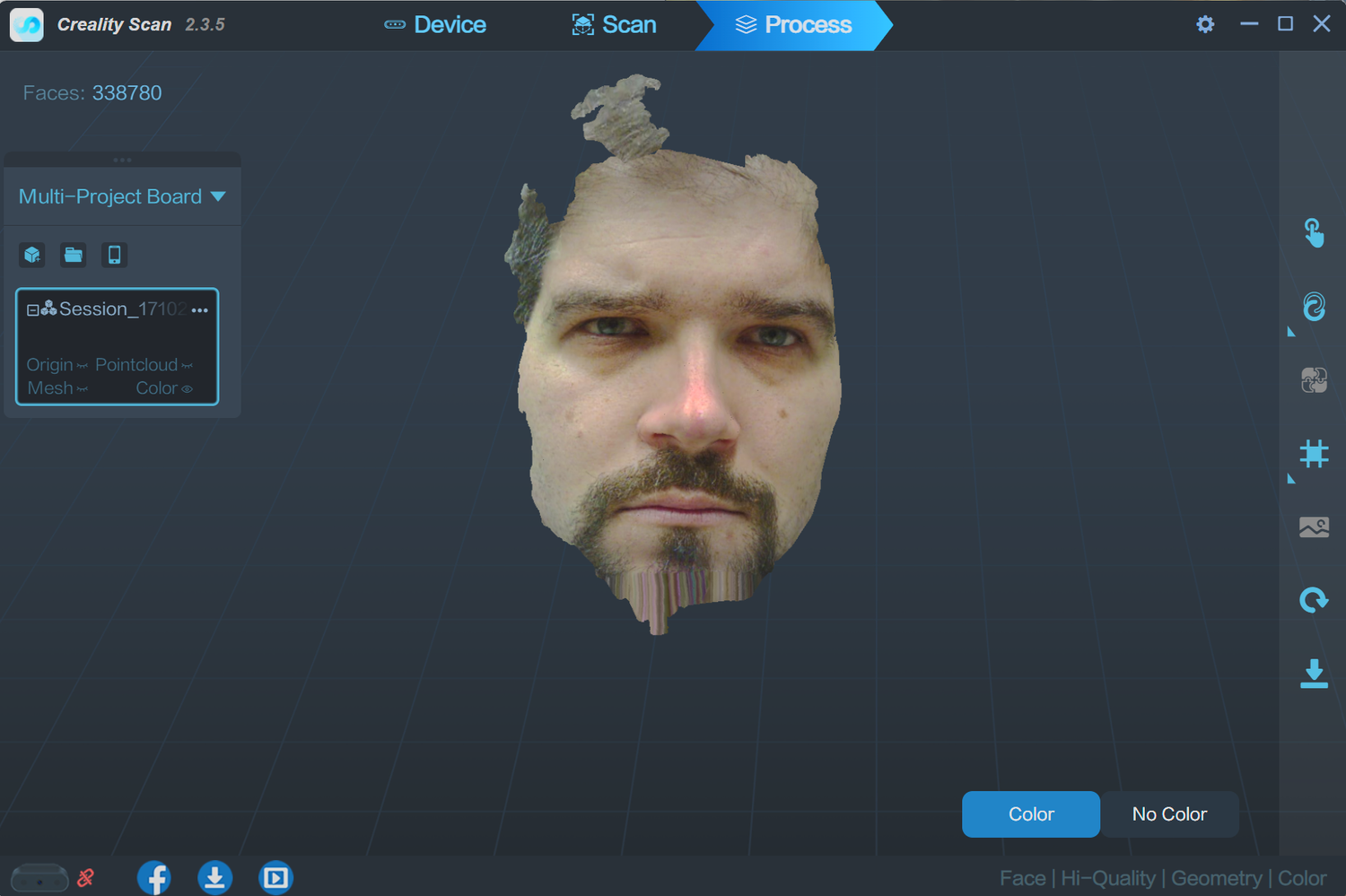
Task: Open the Multi-Project Board dropdown
Action: click(218, 196)
